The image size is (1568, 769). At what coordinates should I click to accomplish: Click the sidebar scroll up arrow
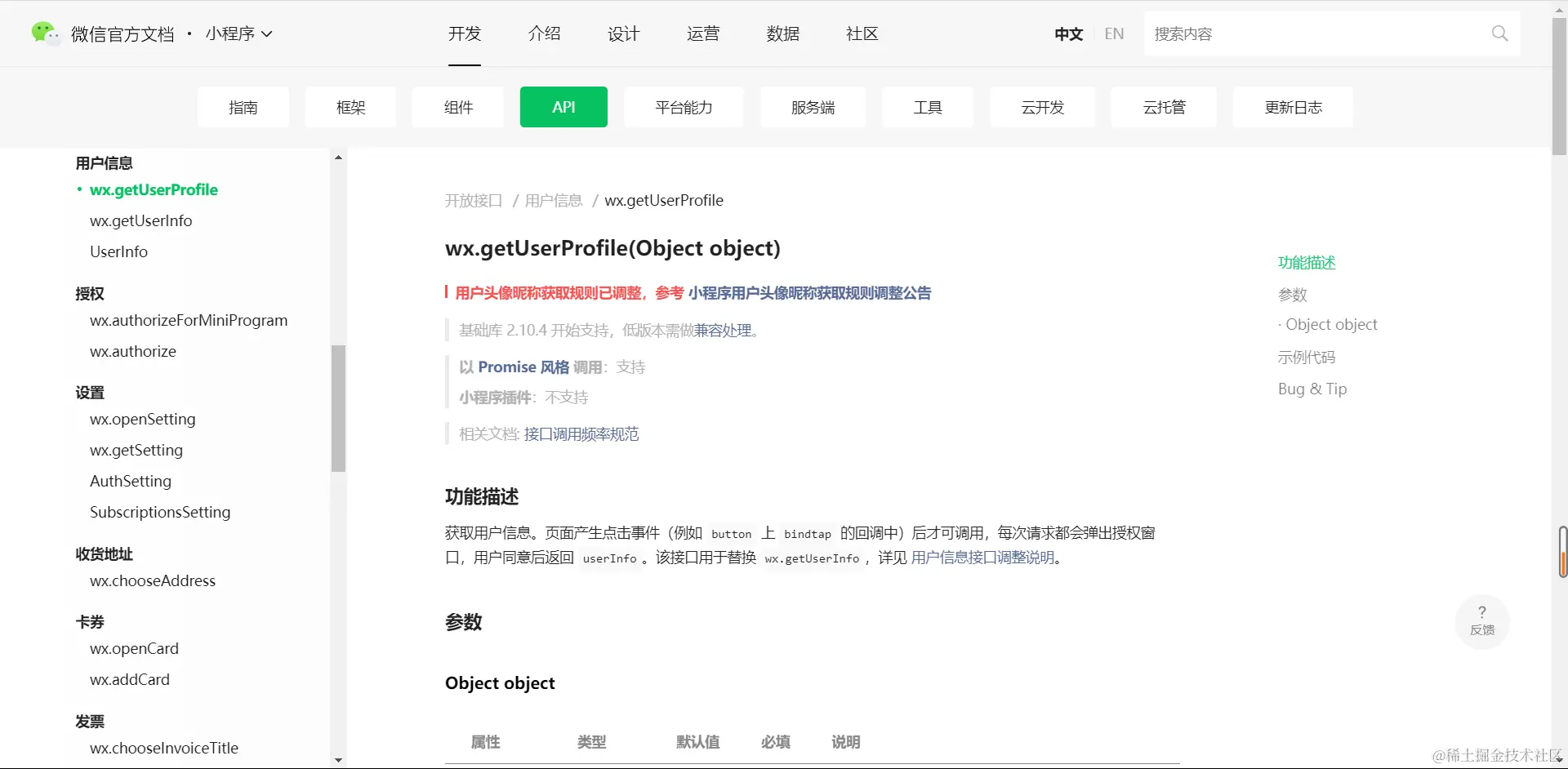338,158
